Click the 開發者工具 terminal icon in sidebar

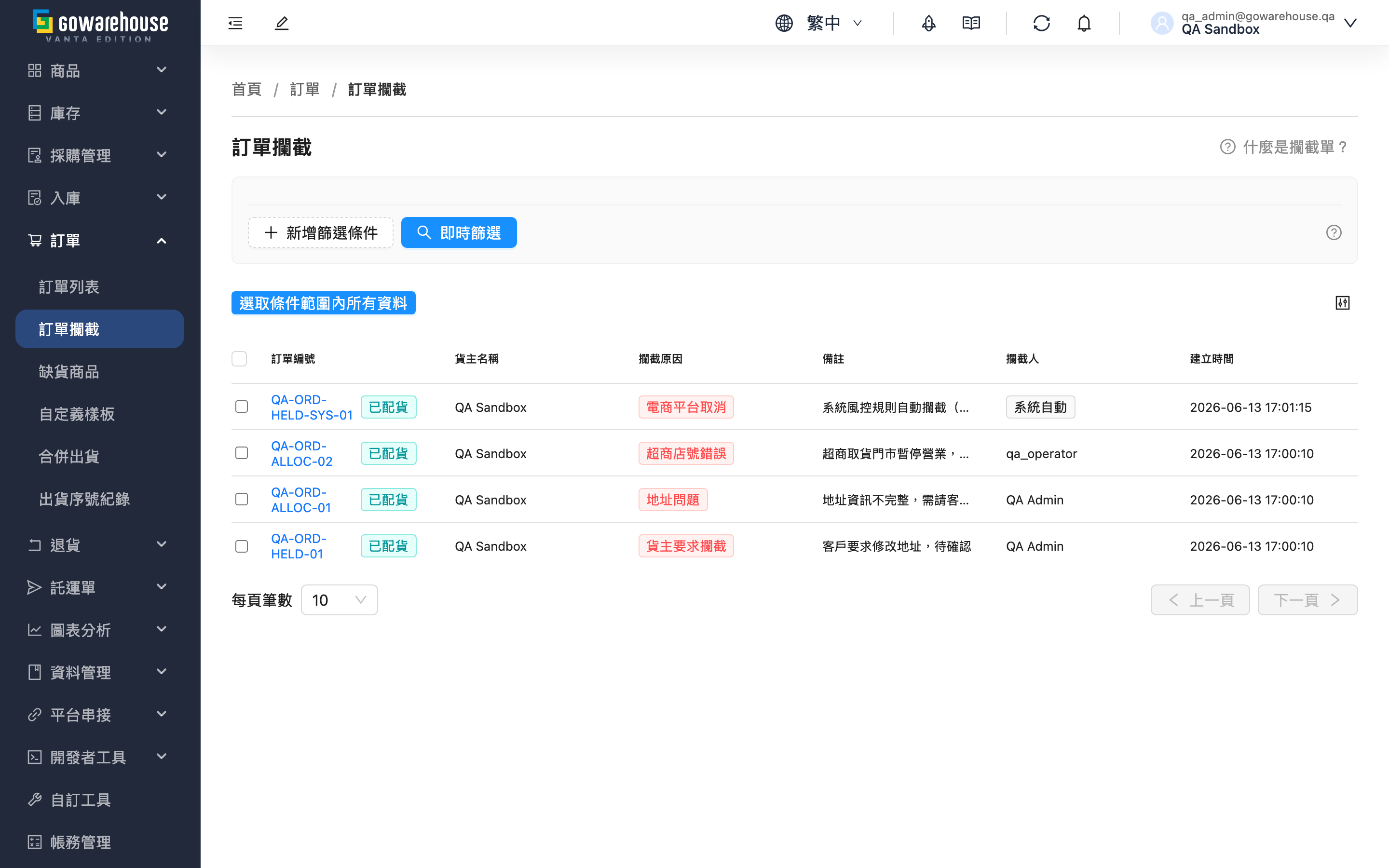click(x=34, y=757)
